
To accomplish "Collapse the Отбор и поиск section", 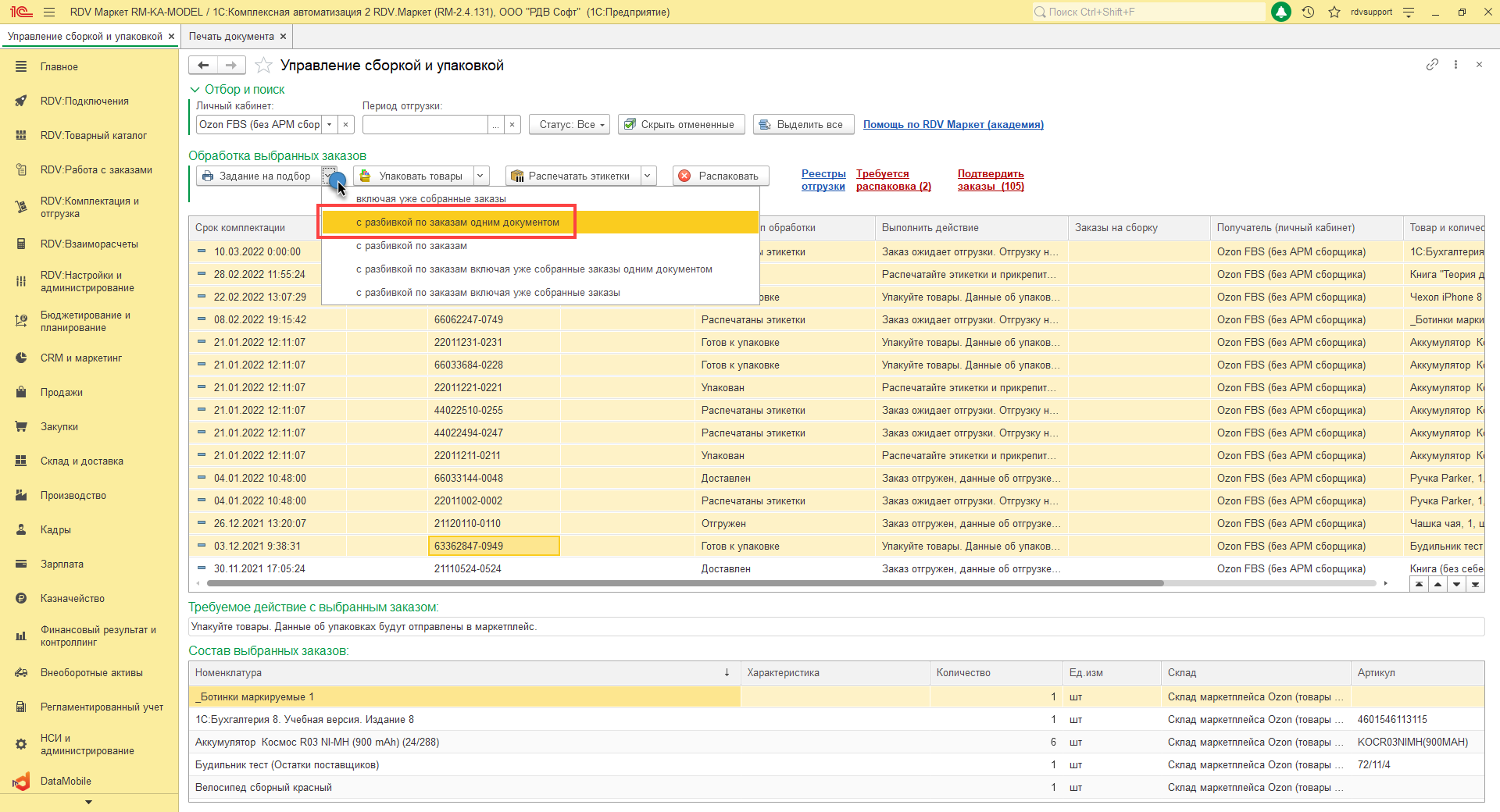I will [195, 90].
